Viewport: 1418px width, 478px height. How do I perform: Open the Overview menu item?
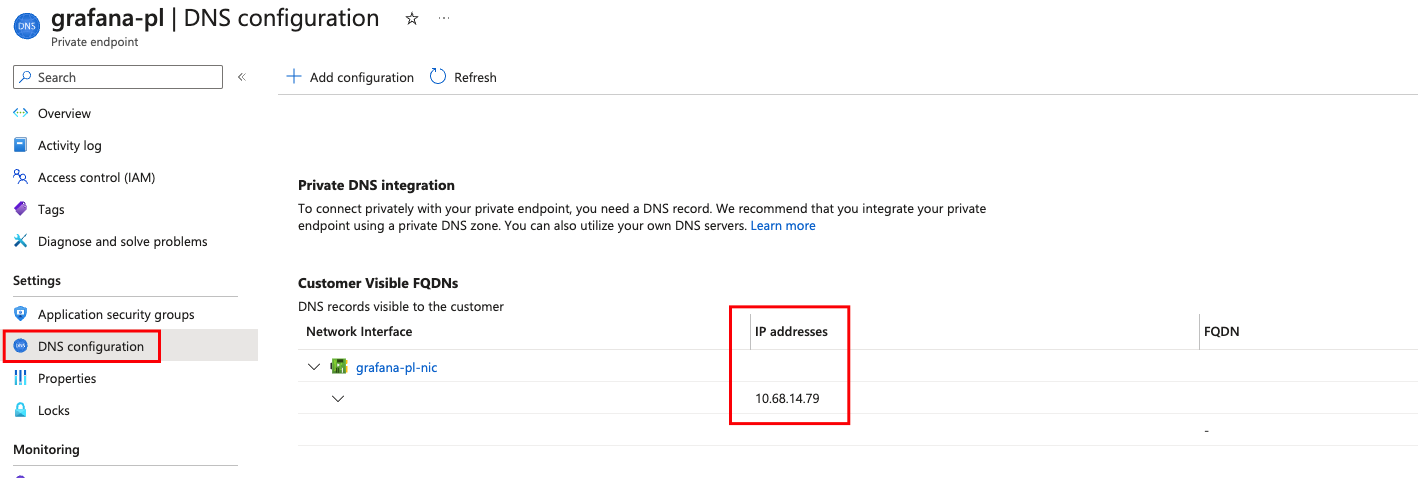(x=64, y=113)
